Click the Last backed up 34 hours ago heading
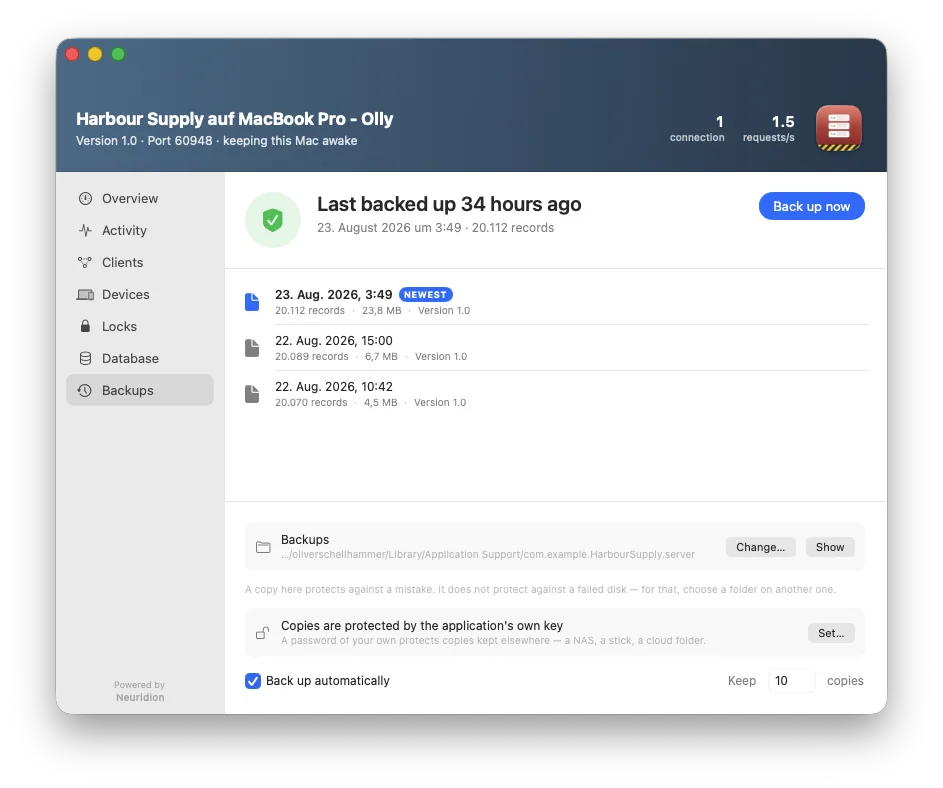Screen dimensions: 943x788 tap(449, 205)
